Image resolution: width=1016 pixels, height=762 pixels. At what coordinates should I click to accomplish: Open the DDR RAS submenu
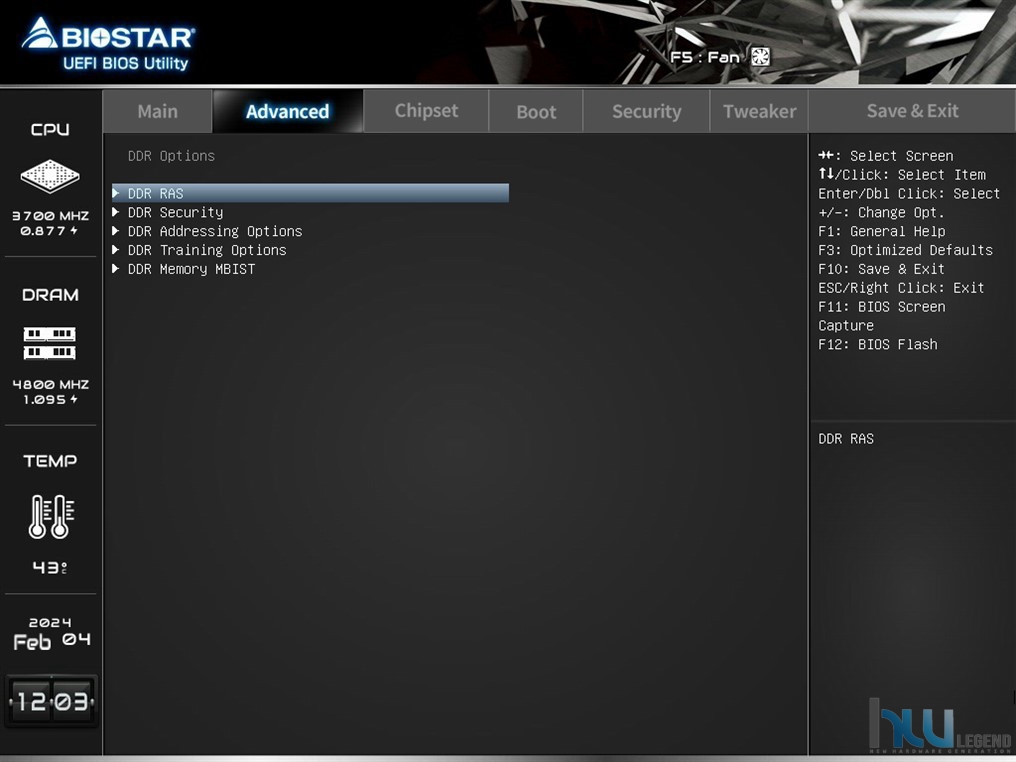(x=310, y=193)
